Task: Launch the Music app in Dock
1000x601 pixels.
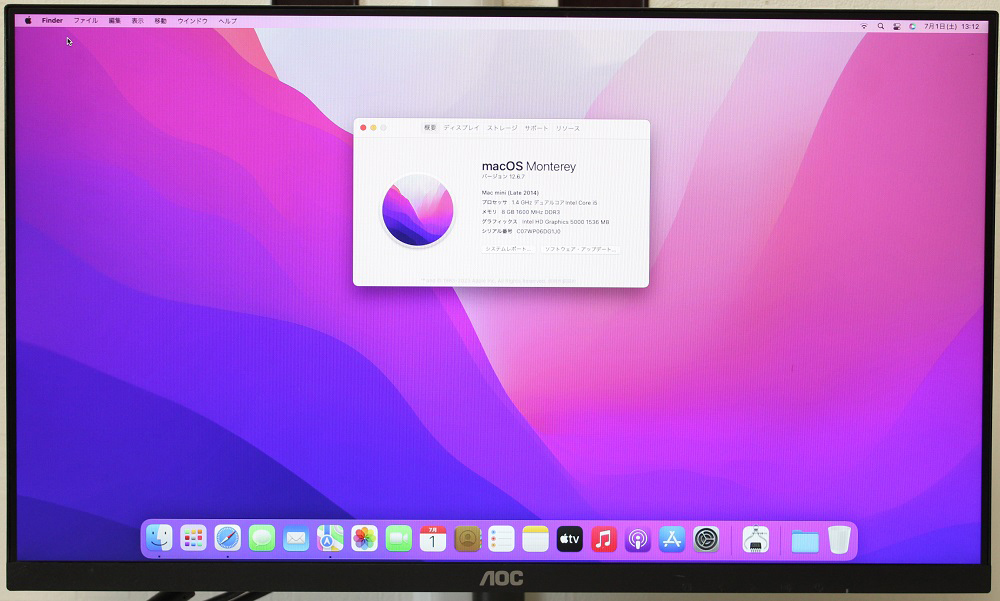Action: 603,539
